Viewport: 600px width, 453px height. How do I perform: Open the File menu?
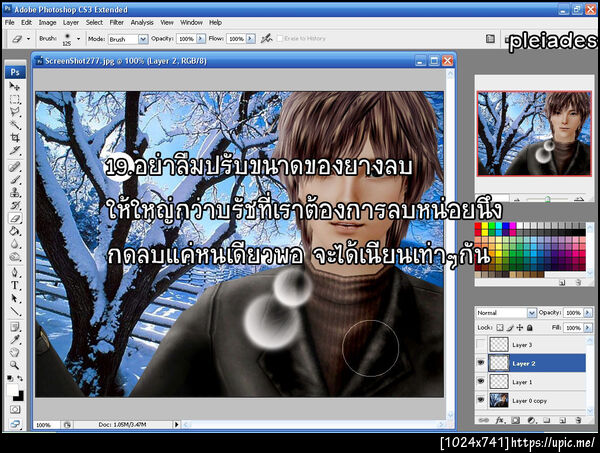coord(10,23)
